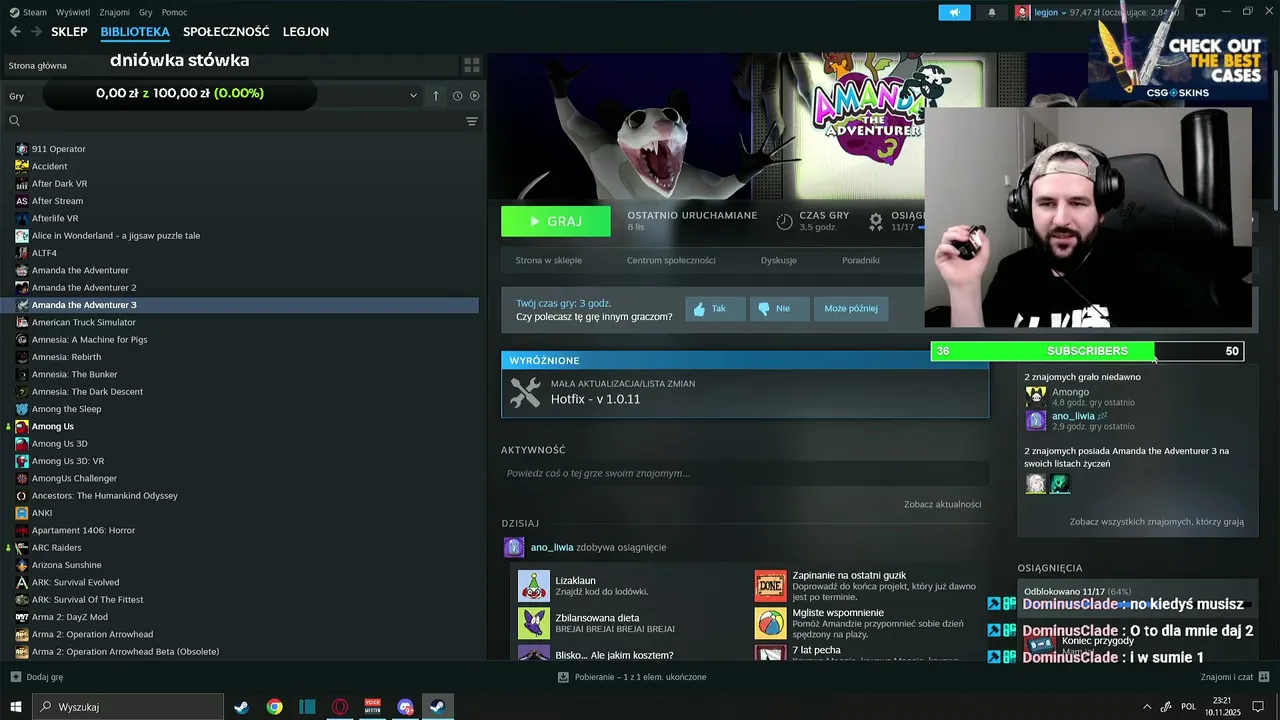The height and width of the screenshot is (720, 1280).
Task: Open Poradniki tab
Action: point(861,260)
